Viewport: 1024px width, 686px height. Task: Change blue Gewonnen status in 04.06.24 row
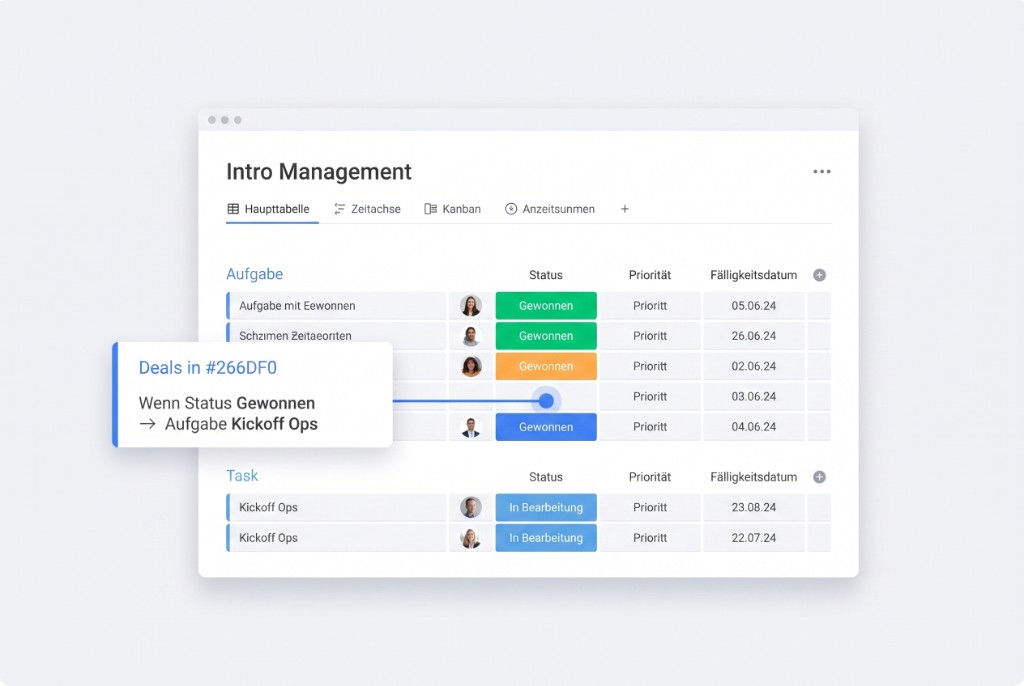[546, 427]
